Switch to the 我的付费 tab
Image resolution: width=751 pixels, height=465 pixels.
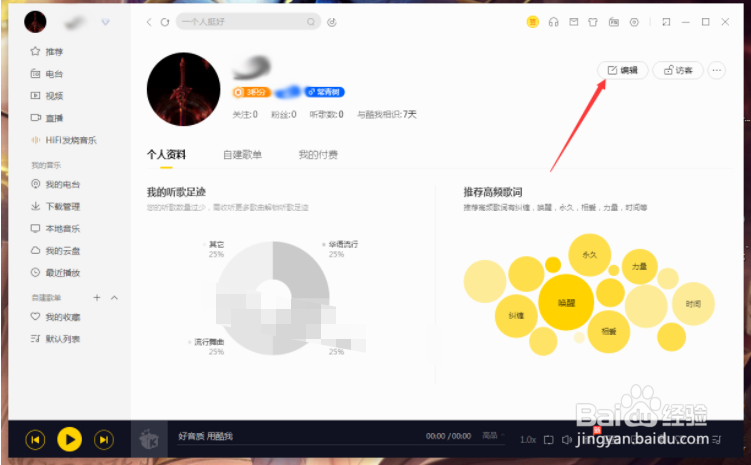point(318,155)
